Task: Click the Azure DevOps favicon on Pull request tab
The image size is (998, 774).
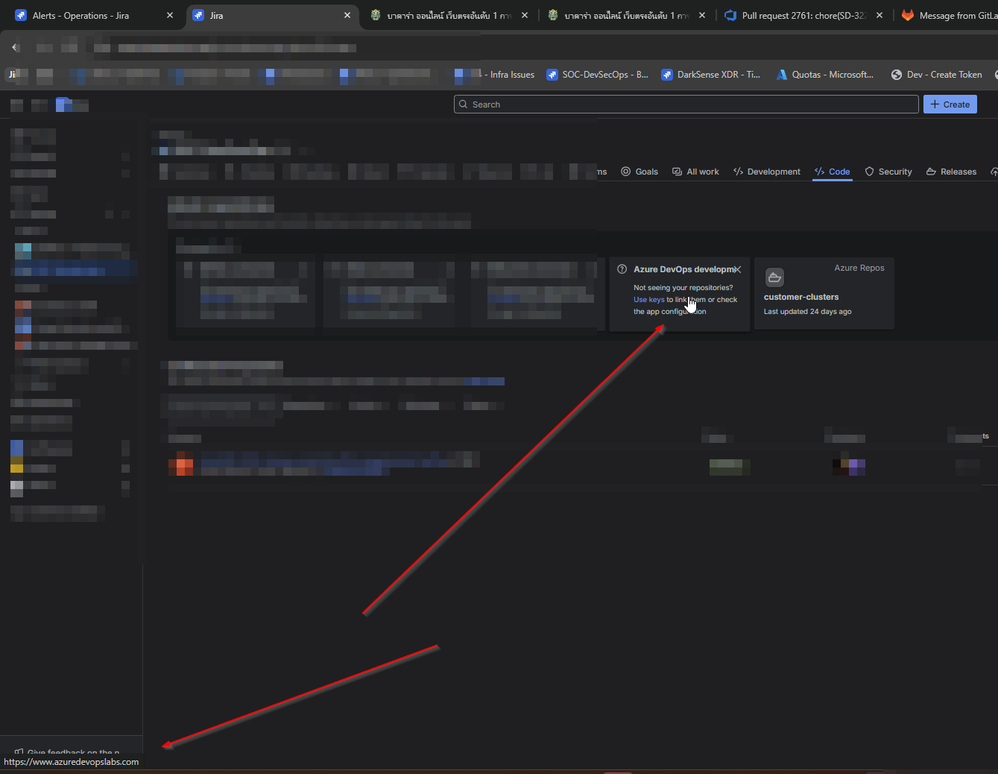Action: 730,15
